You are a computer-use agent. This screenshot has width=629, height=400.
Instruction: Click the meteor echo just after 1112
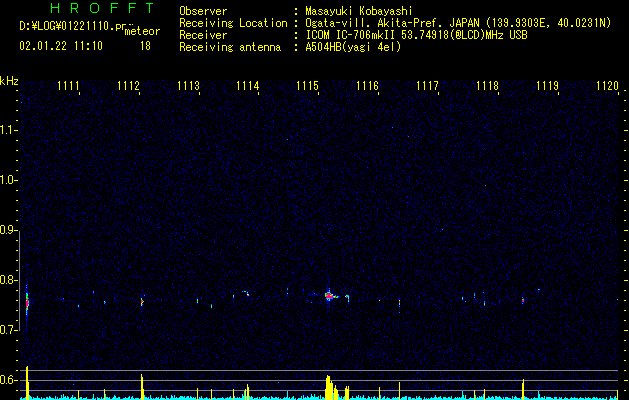pos(142,302)
